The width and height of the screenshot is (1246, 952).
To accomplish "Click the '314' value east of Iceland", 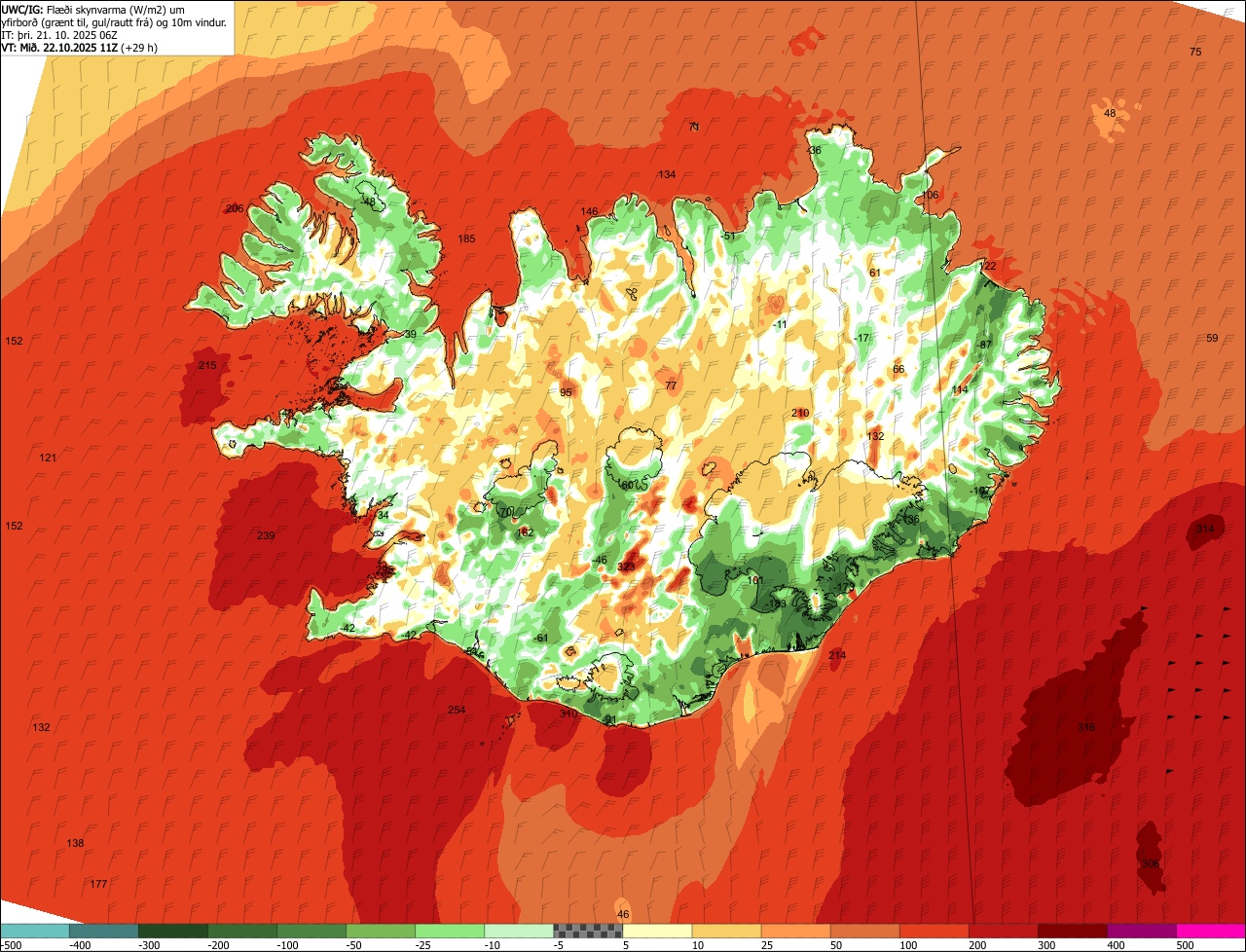I will coord(1205,529).
